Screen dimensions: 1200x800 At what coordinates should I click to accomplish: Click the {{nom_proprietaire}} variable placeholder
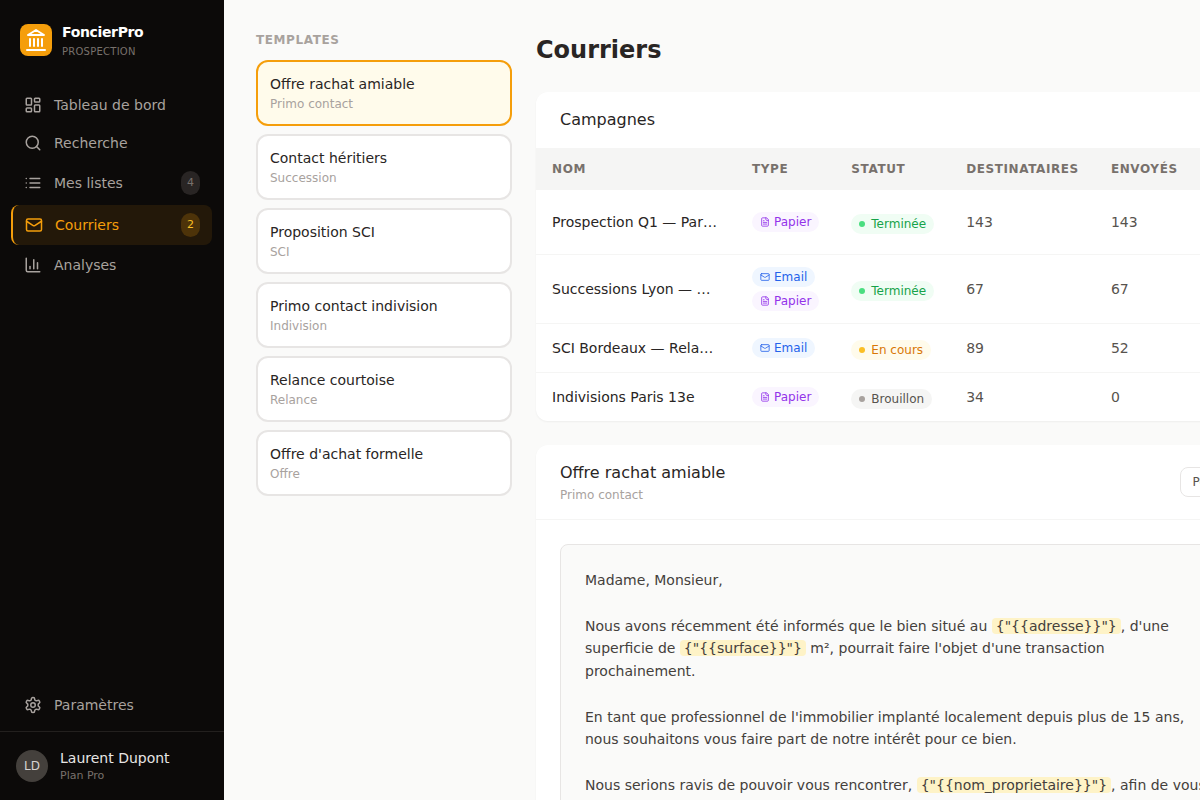(x=1014, y=785)
